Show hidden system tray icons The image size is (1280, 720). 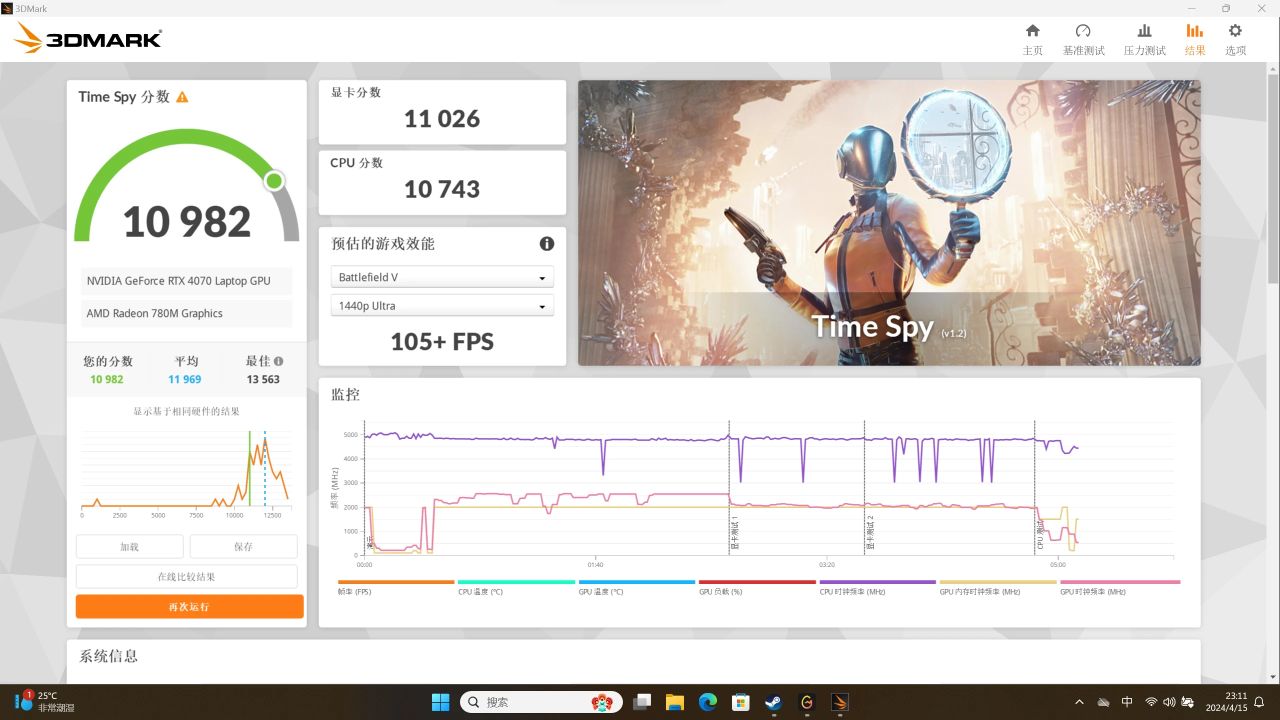pos(1079,702)
